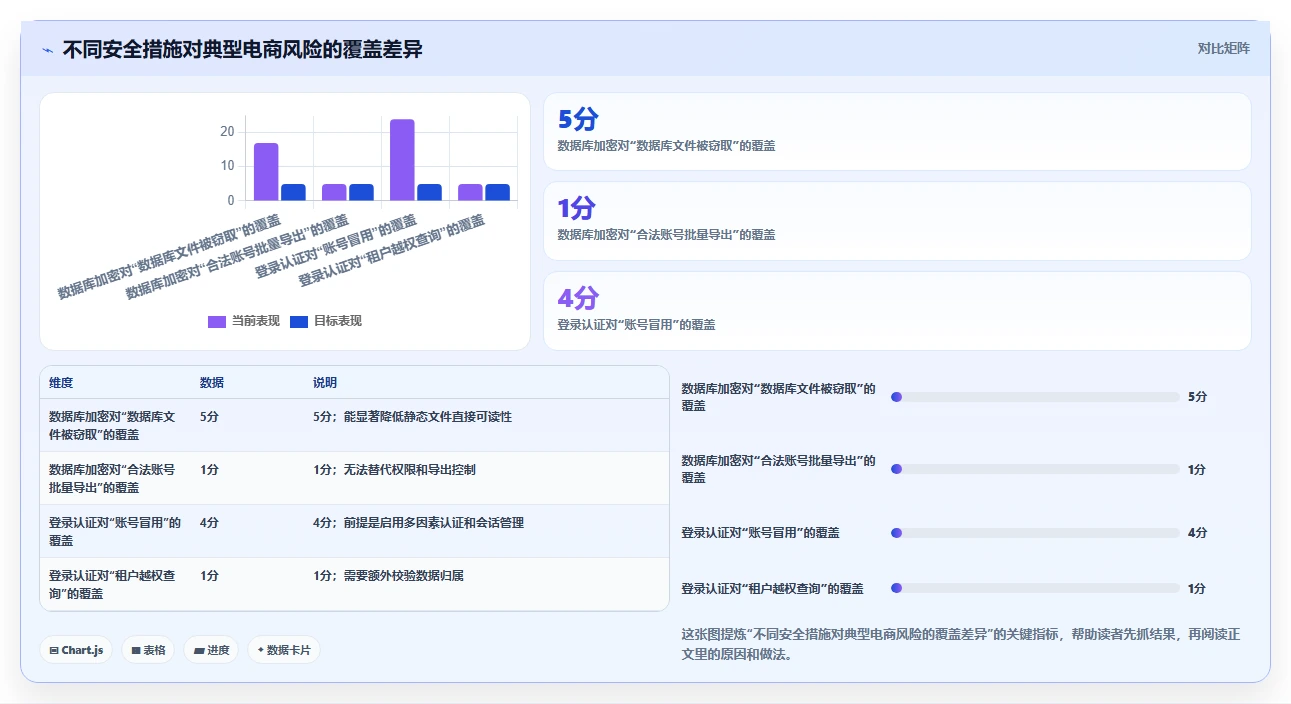Click purple bar for 数据库文件被窃取 category
1291x704 pixels.
coord(266,172)
